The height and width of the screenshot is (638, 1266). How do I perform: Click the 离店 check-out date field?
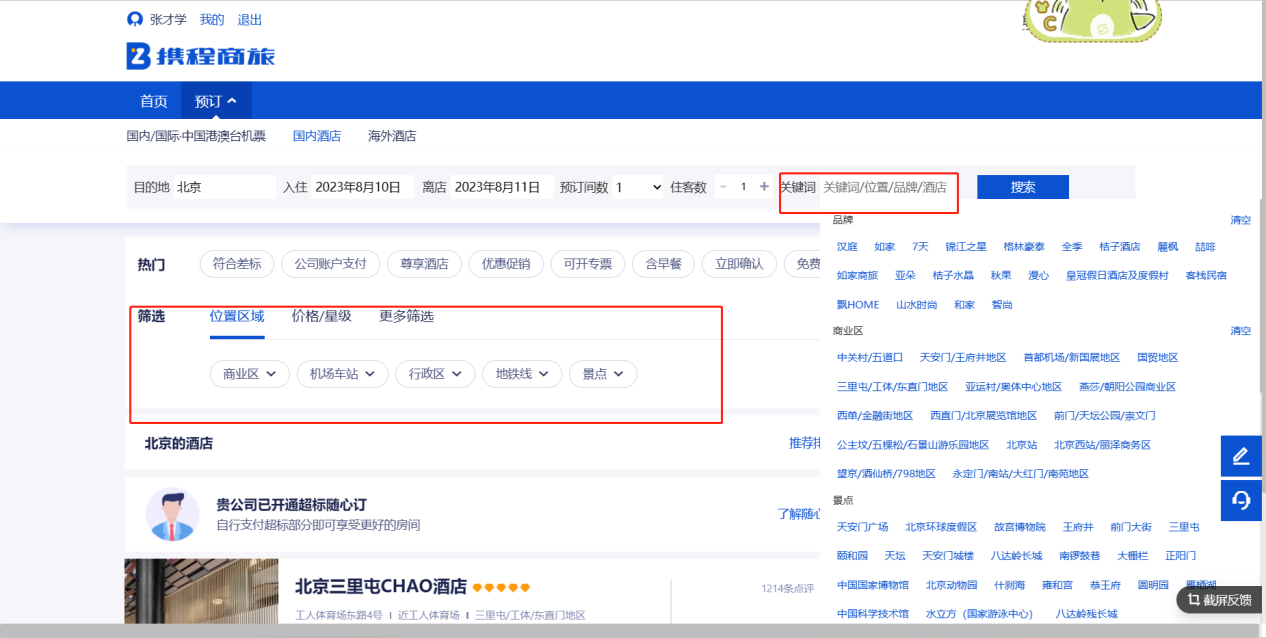[x=501, y=187]
